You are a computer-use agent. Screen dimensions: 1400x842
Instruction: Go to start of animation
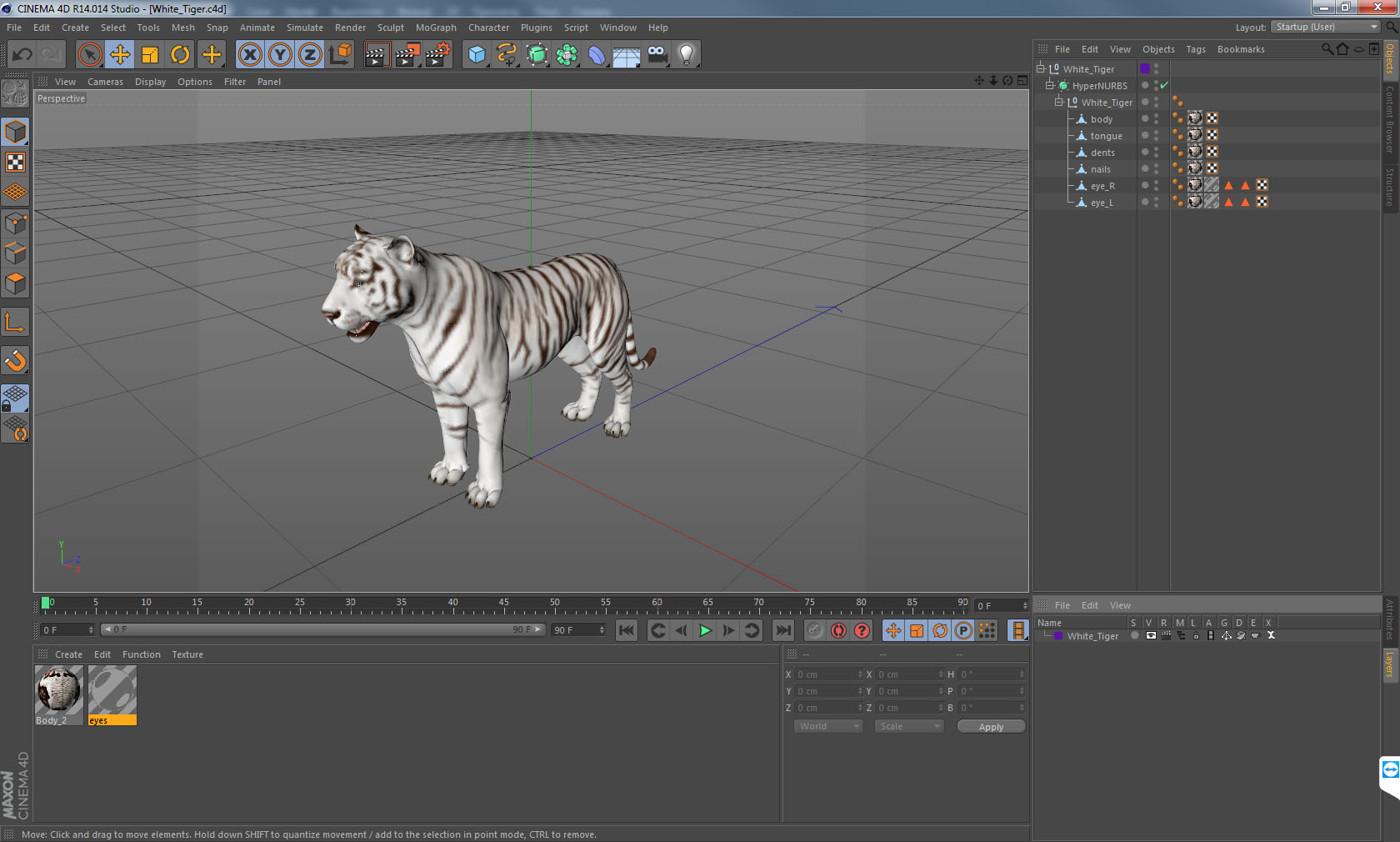click(x=627, y=630)
